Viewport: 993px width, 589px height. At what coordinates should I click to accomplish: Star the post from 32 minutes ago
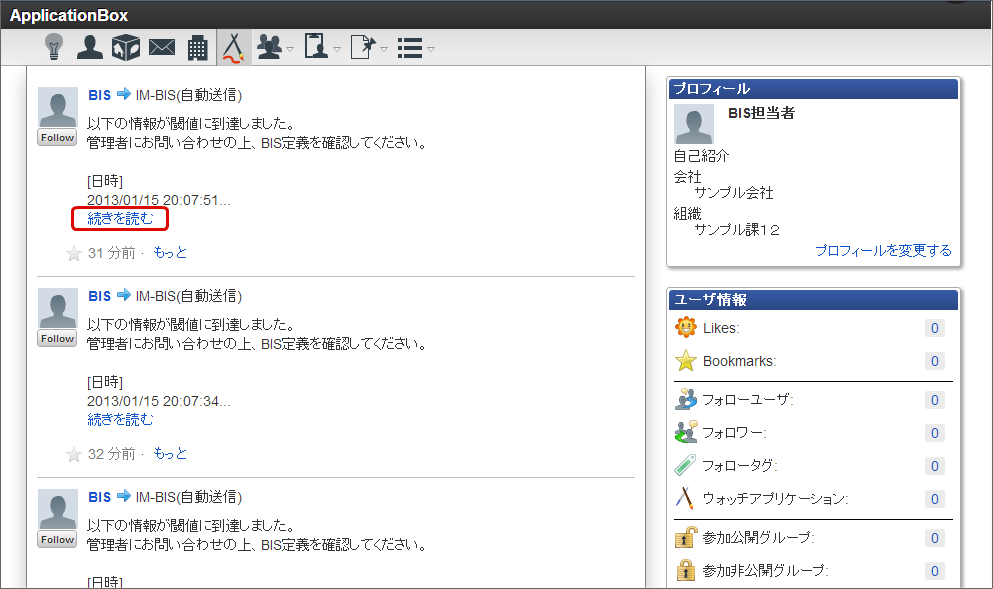(73, 455)
